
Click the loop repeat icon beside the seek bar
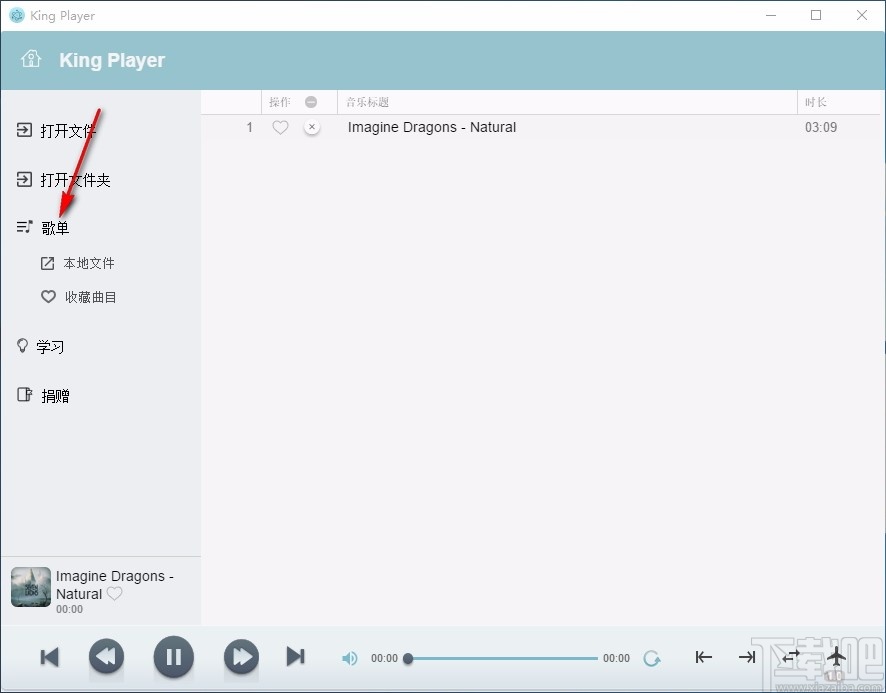click(653, 658)
